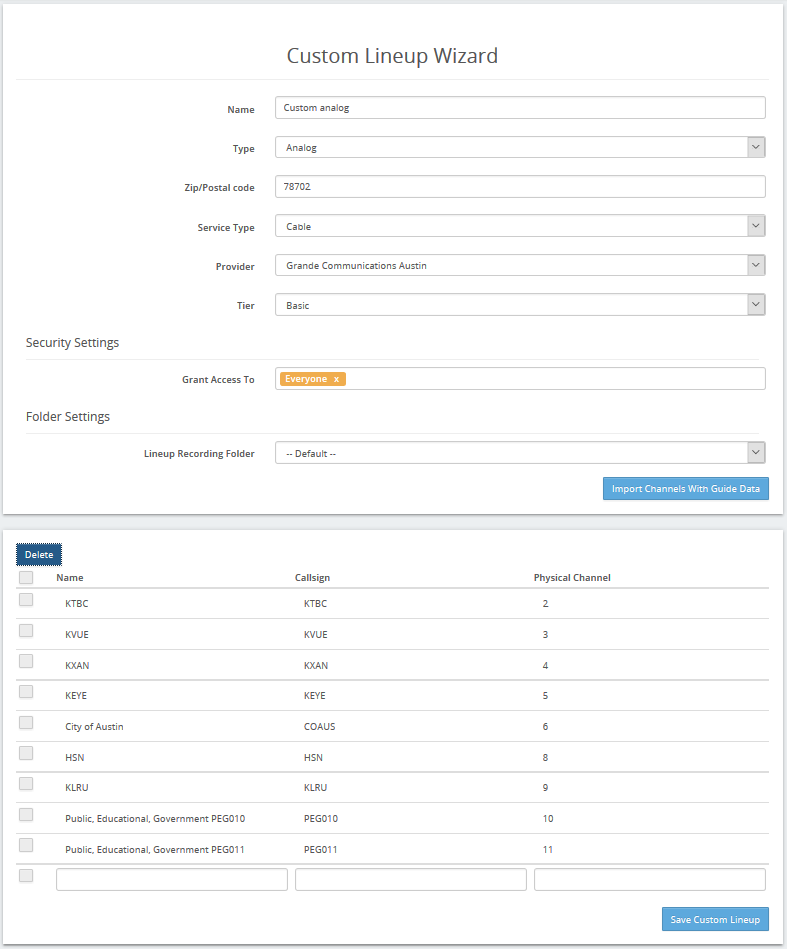Select the KVUE row checkbox

point(26,631)
